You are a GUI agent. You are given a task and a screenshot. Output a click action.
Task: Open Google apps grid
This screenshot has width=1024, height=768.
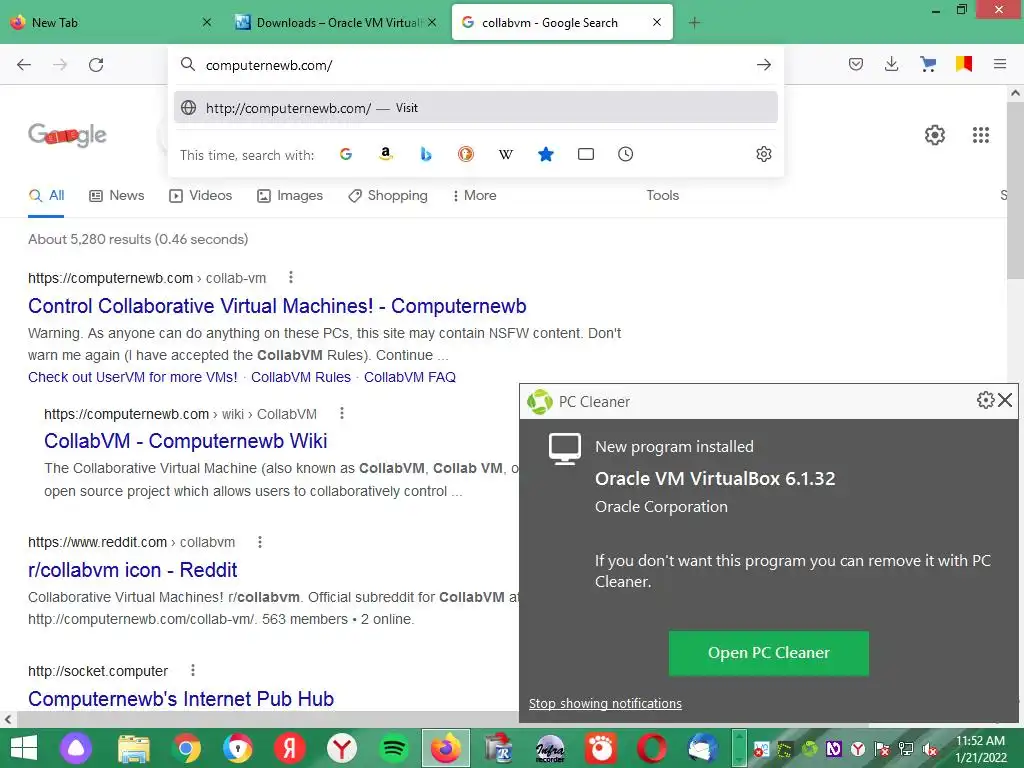click(x=981, y=135)
